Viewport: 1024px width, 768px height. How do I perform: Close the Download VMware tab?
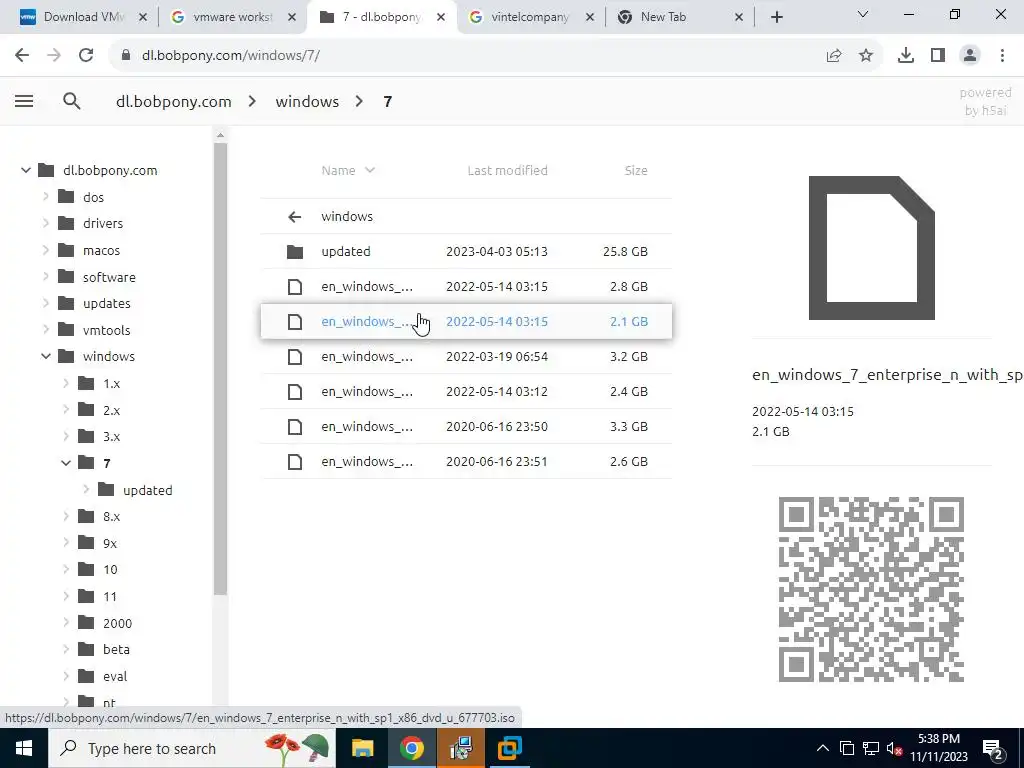143,18
